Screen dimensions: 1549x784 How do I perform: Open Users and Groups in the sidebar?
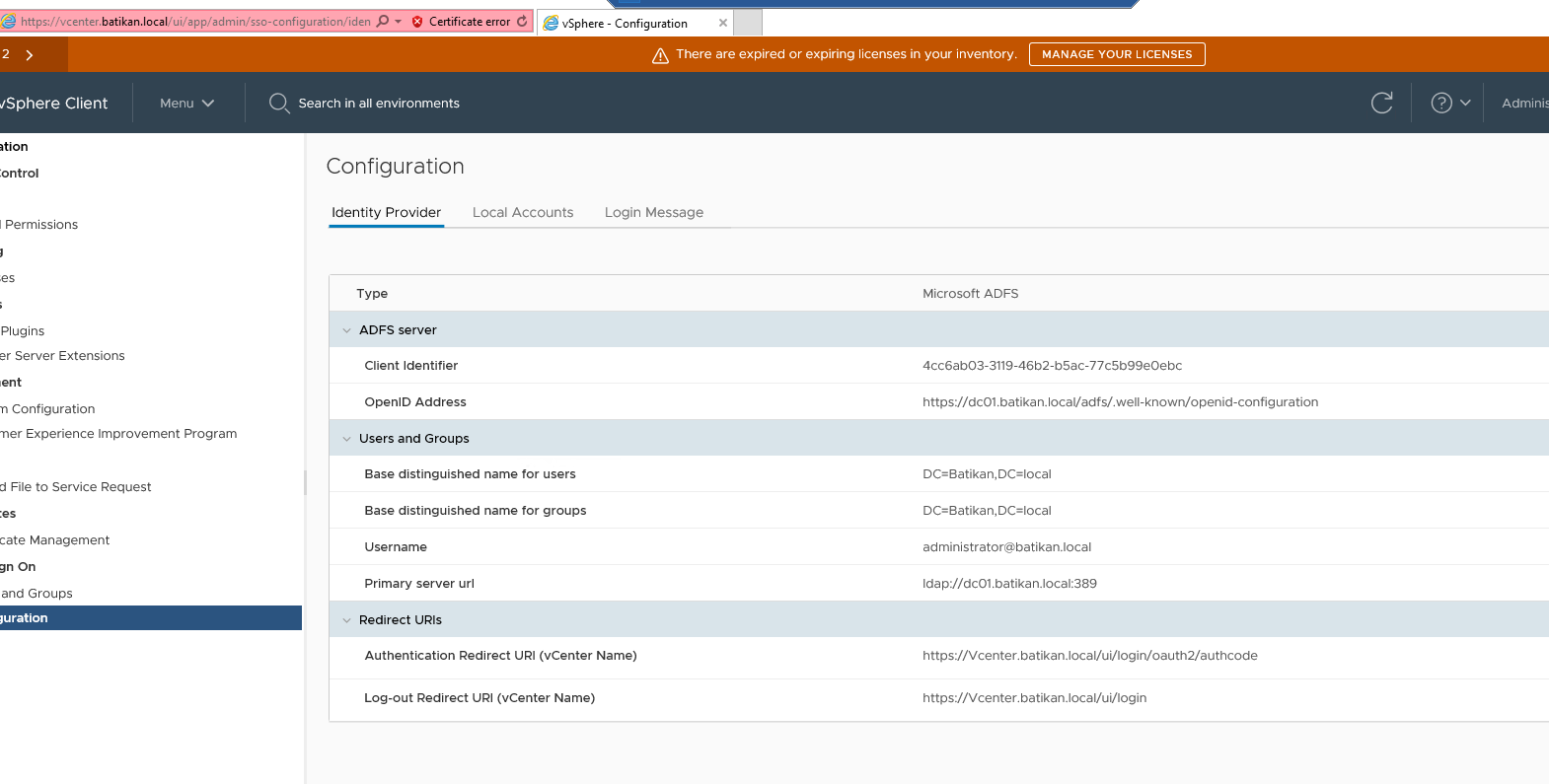point(37,594)
